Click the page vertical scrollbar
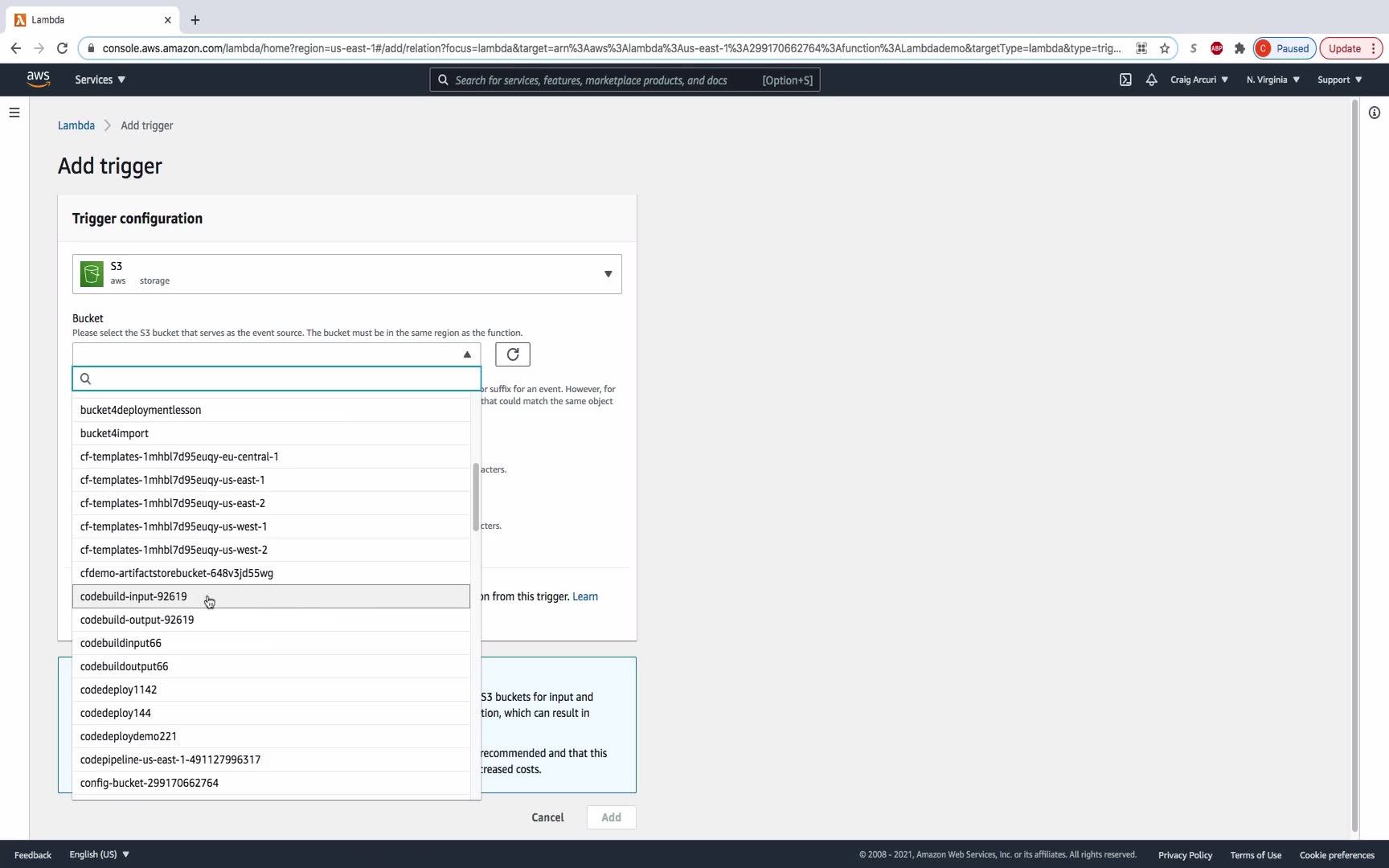This screenshot has width=1389, height=868. [1354, 466]
